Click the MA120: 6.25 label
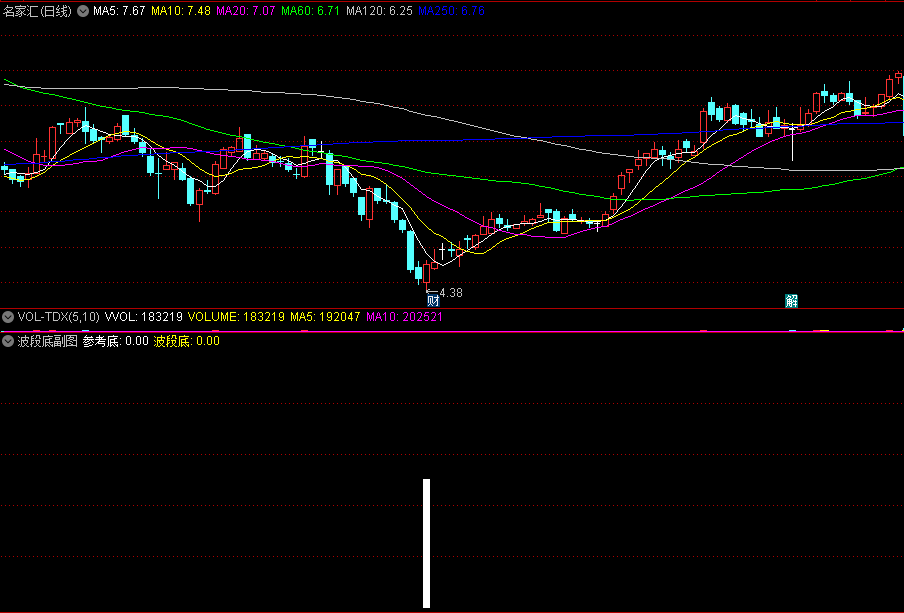This screenshot has height=613, width=904. (379, 11)
